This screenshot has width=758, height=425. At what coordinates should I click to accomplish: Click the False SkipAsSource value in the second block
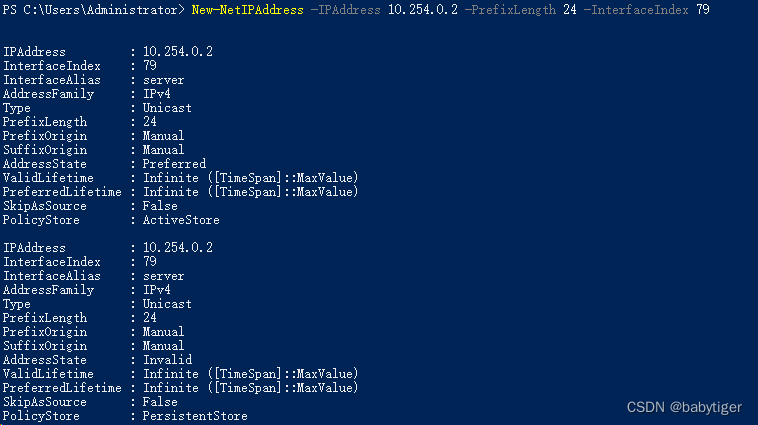[160, 401]
